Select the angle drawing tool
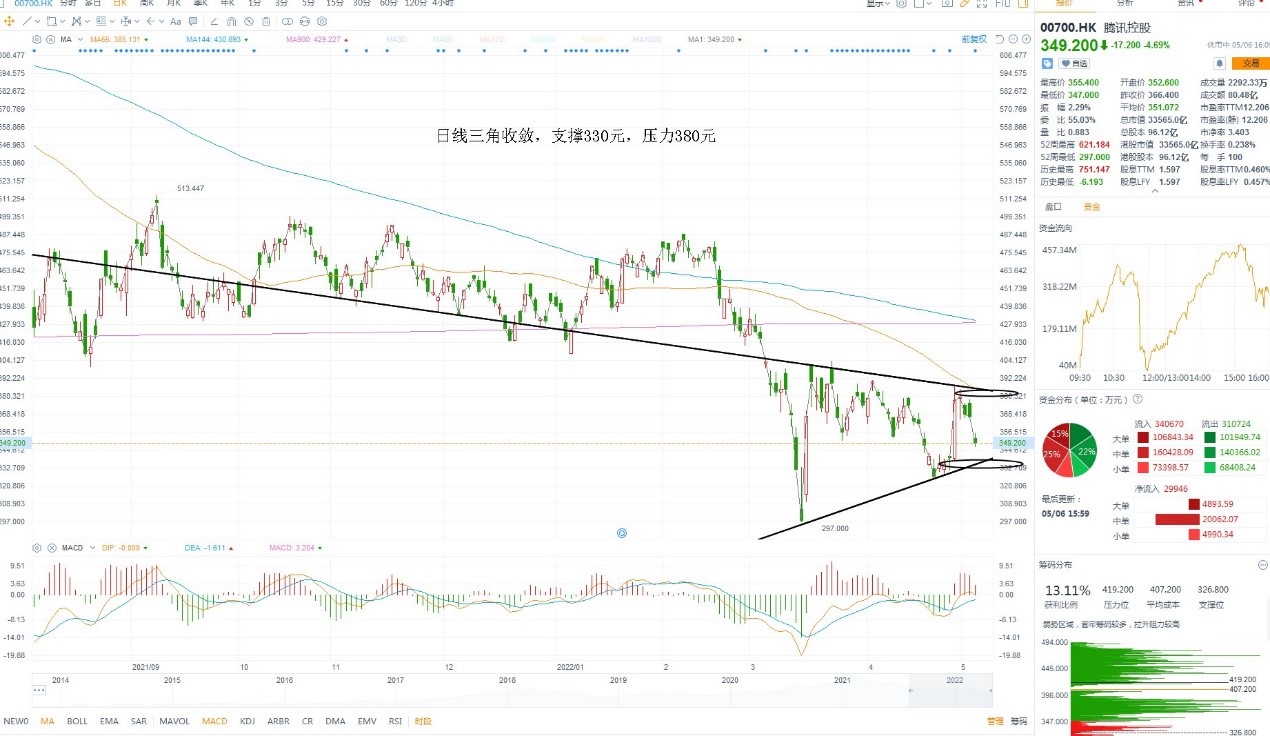 [214, 22]
